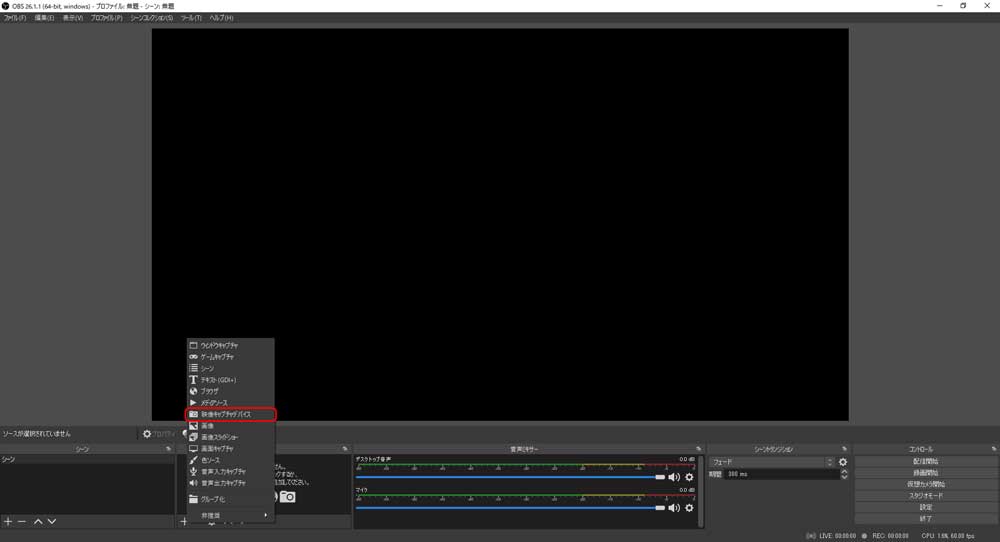
Task: Choose 画像 (Image) source in menu
Action: click(x=230, y=425)
